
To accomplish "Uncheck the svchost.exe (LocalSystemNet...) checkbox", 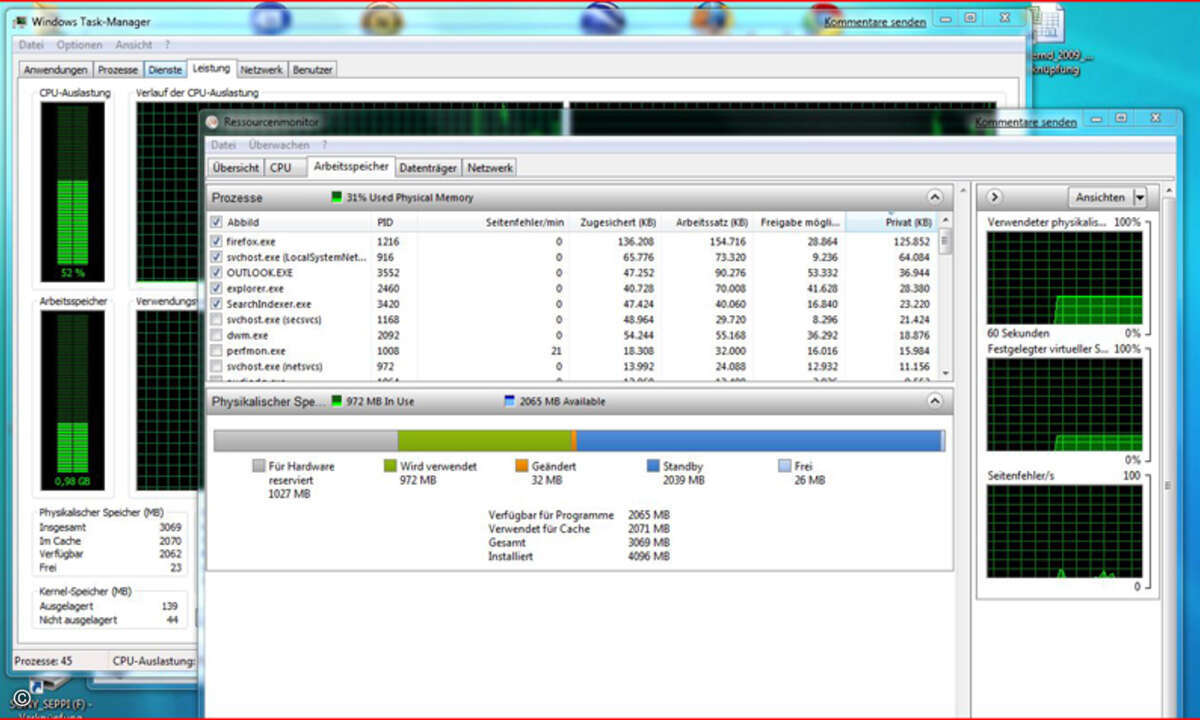I will click(217, 257).
